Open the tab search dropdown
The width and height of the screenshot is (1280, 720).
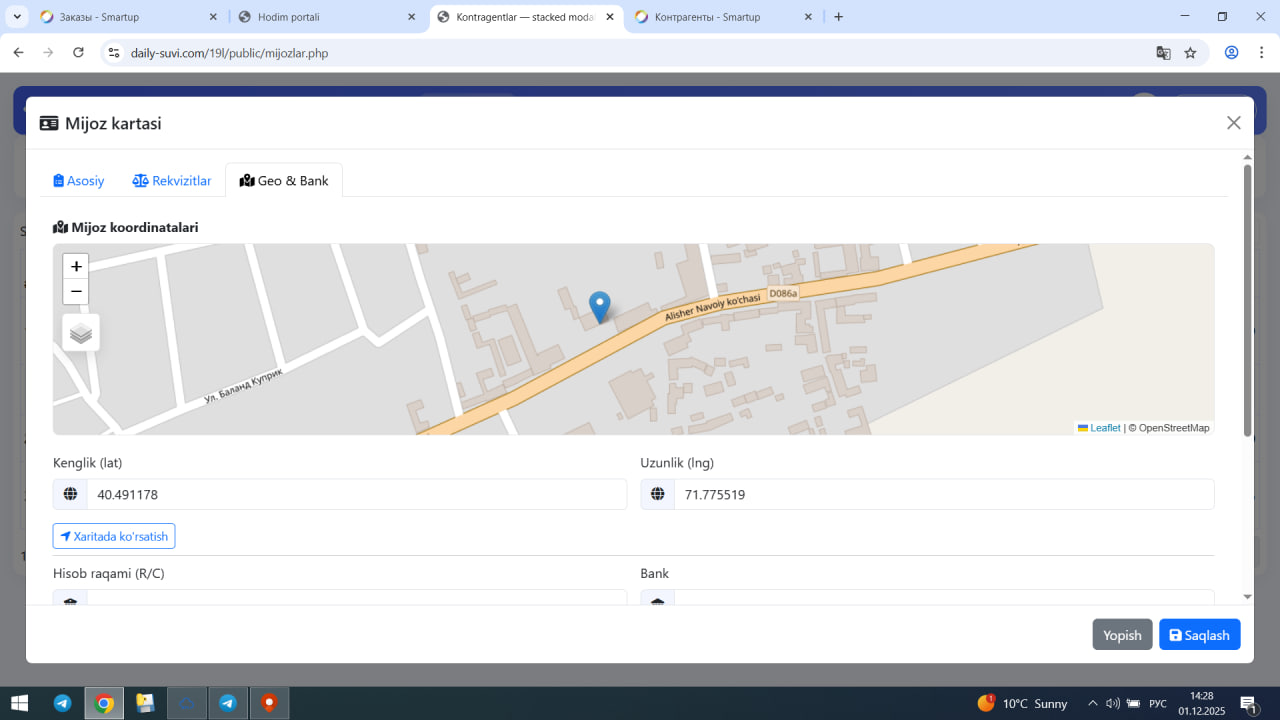point(17,17)
